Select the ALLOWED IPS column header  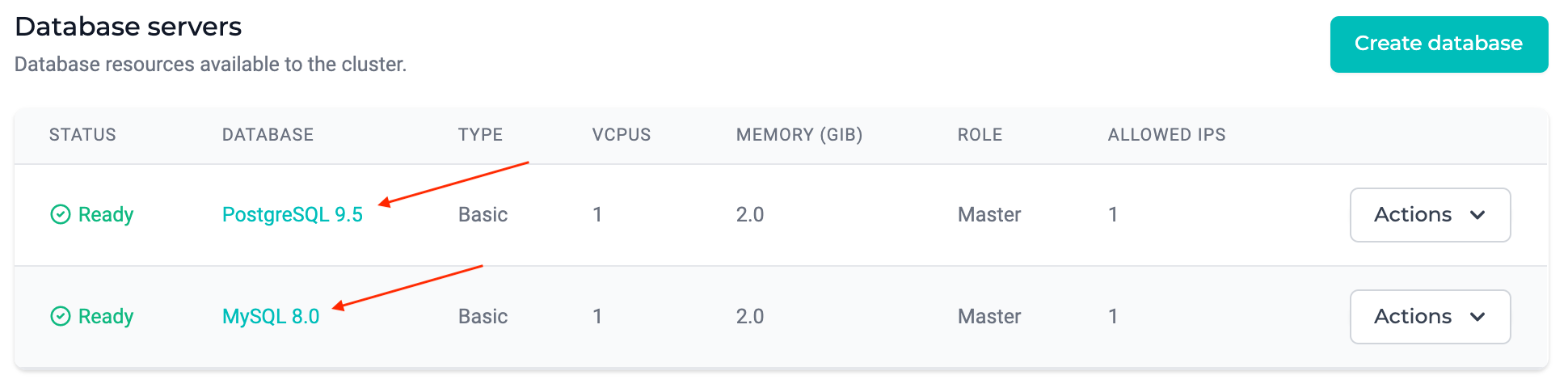click(x=1166, y=135)
